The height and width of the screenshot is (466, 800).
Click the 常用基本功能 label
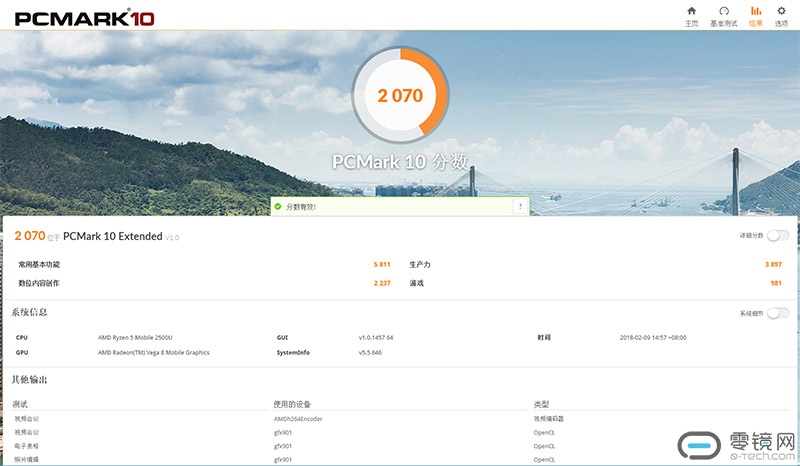pyautogui.click(x=39, y=264)
